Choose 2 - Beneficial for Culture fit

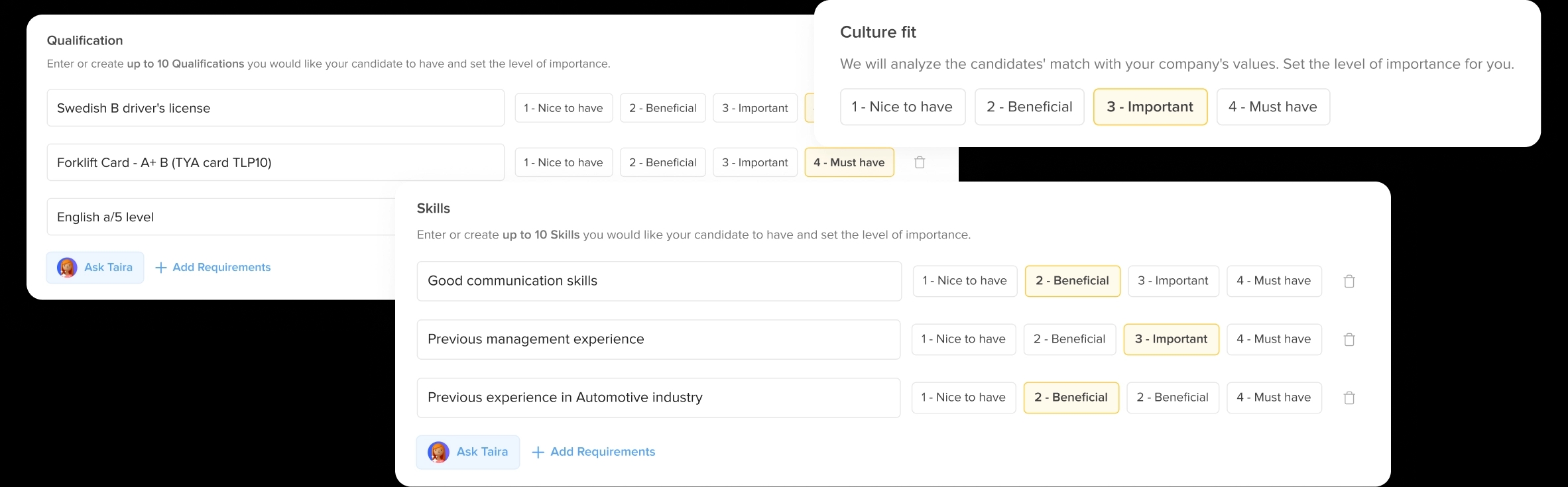(x=1029, y=107)
